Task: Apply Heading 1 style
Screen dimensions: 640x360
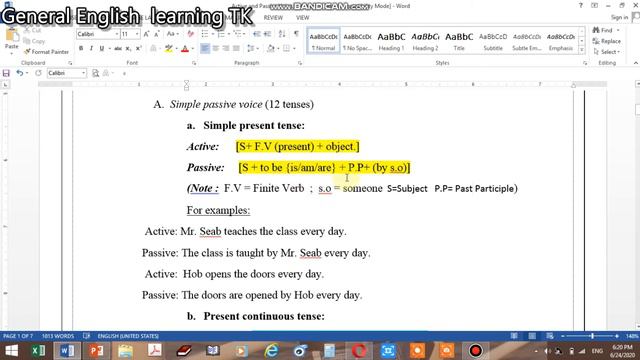Action: point(391,41)
